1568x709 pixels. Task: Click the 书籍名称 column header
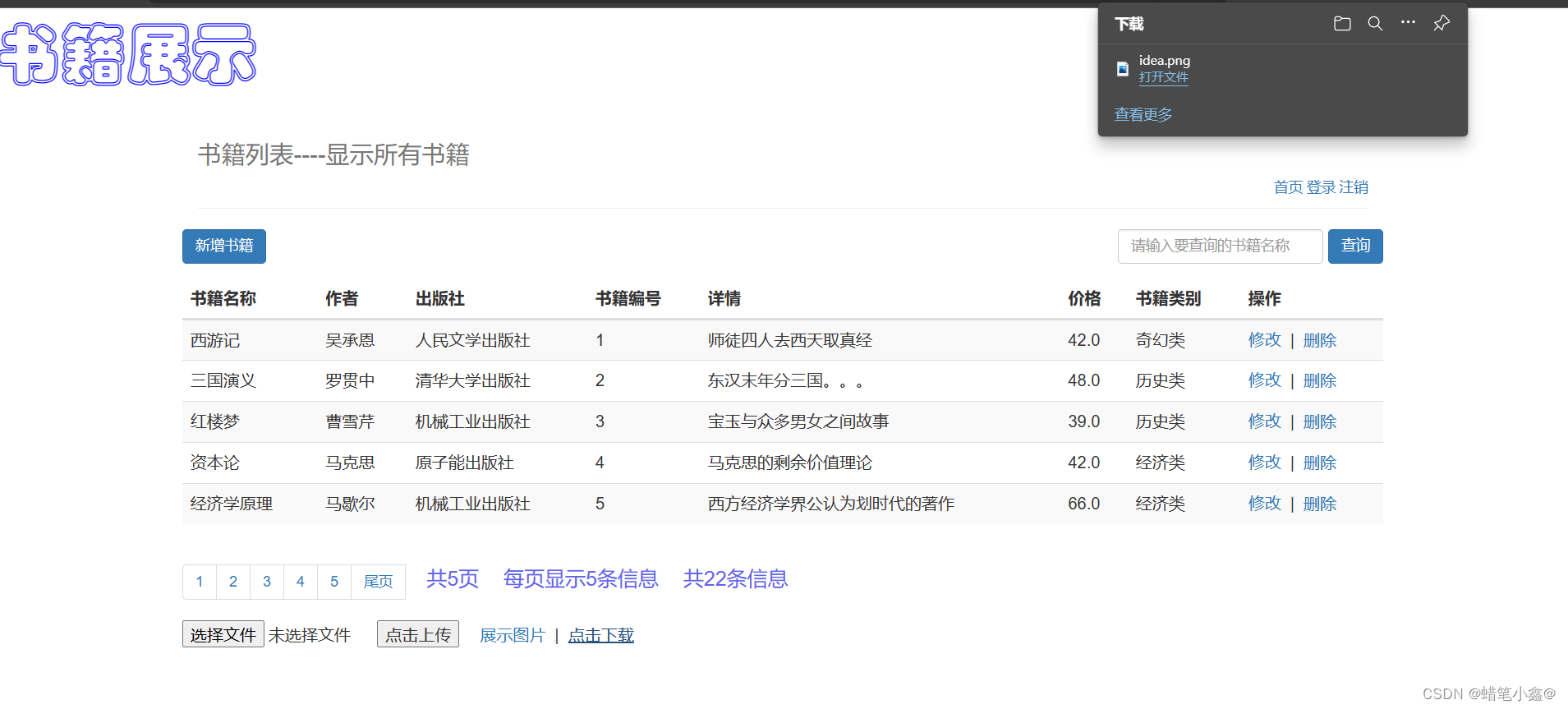click(x=223, y=298)
